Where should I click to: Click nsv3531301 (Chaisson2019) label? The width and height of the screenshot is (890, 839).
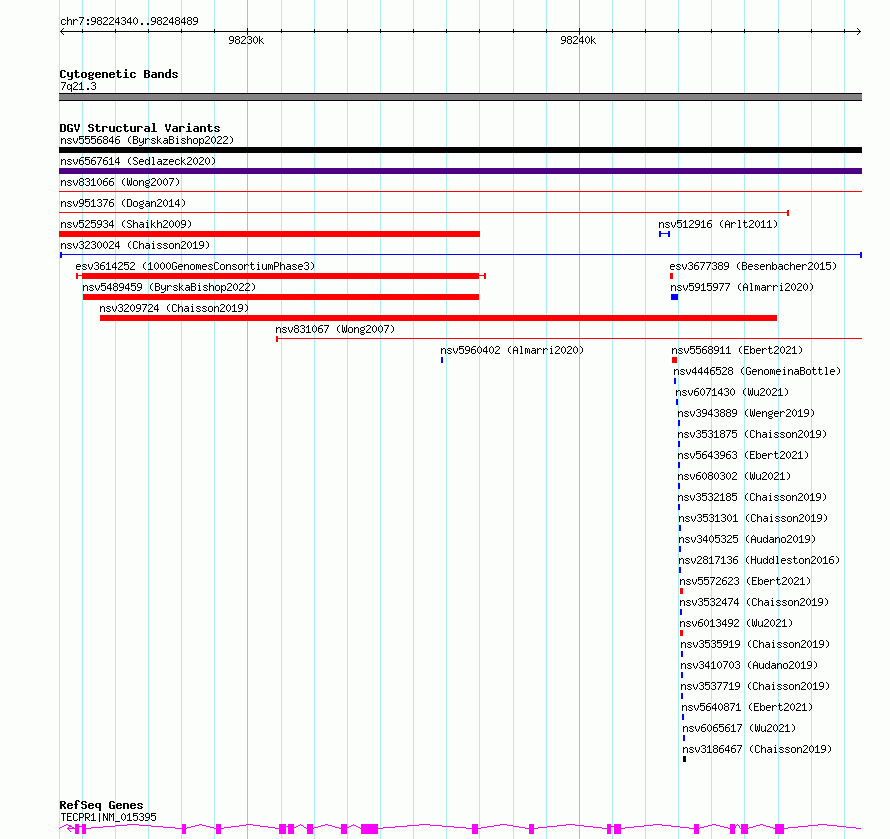(x=753, y=518)
